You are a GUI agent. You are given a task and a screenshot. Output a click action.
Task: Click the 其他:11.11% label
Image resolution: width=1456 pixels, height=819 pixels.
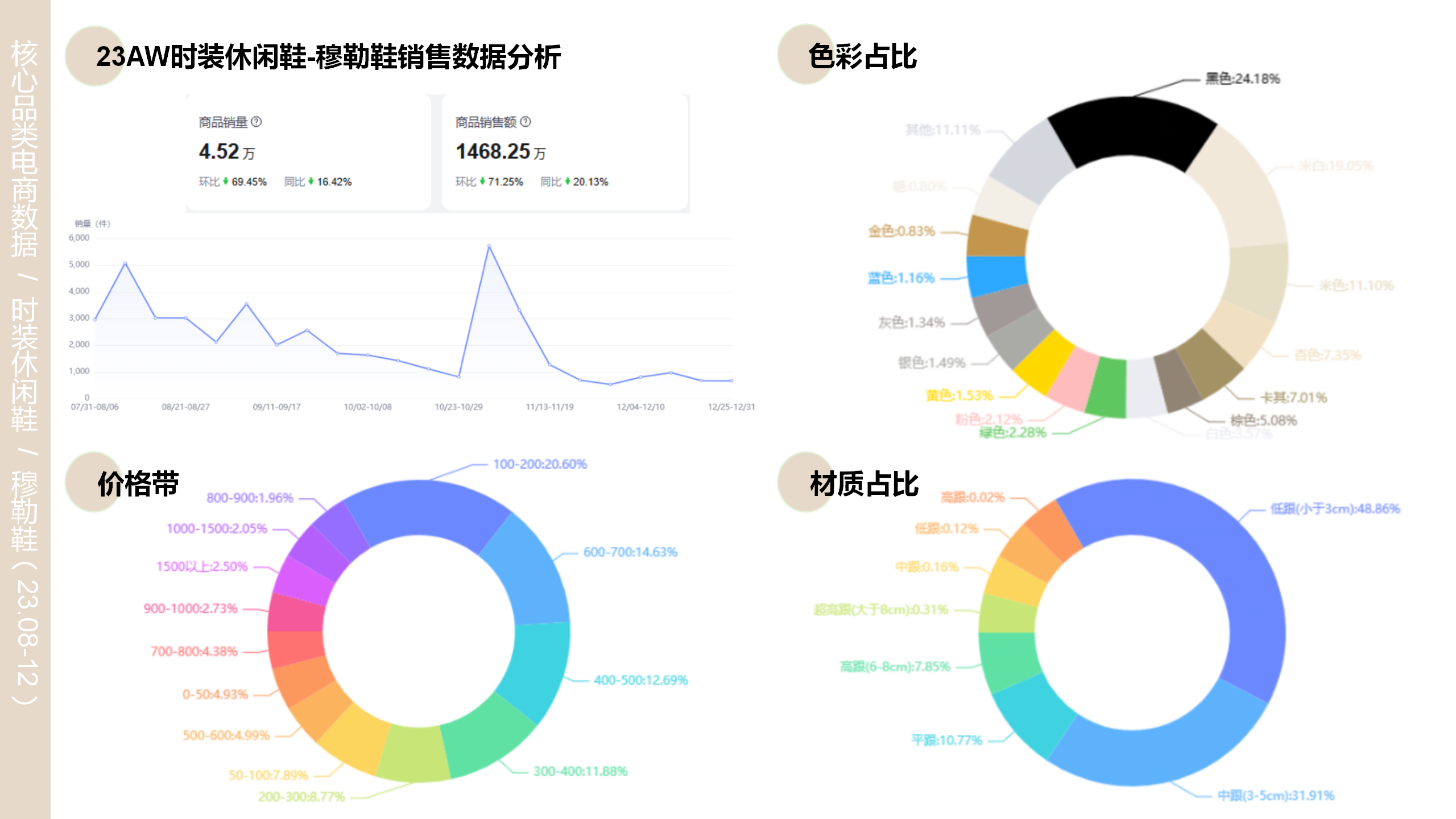943,130
